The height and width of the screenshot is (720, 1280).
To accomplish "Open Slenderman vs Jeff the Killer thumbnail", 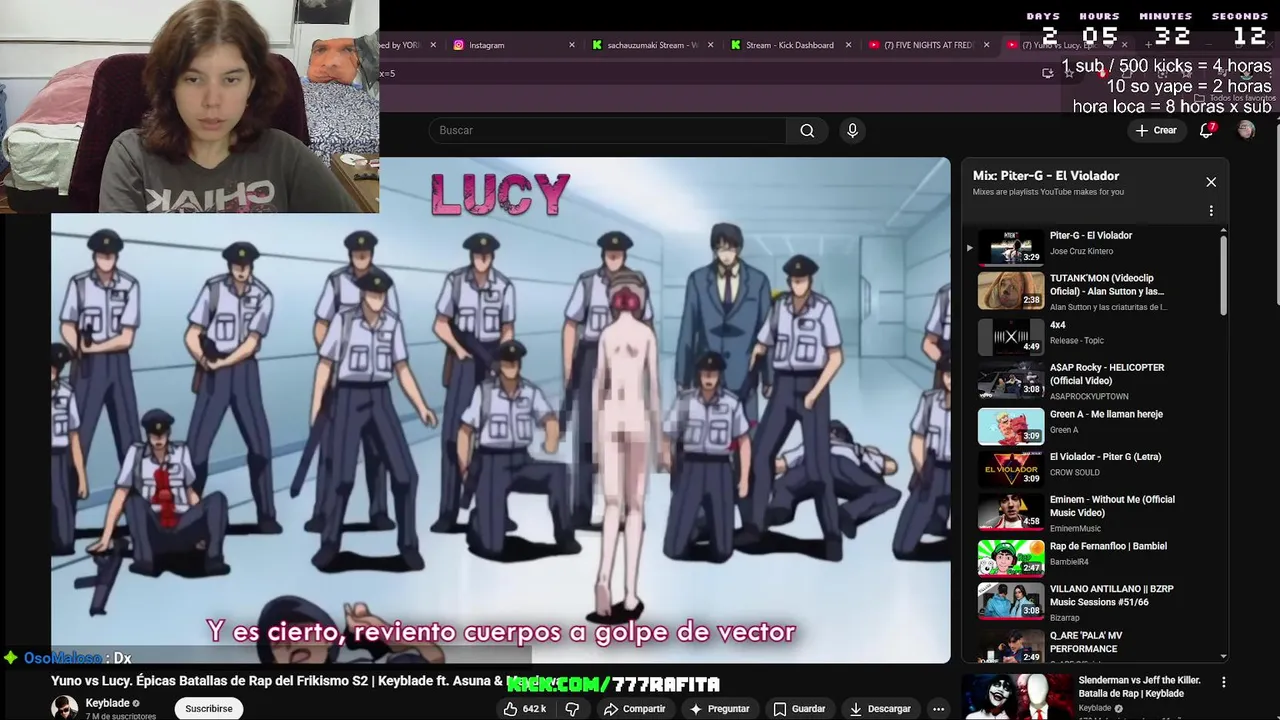I will pyautogui.click(x=1016, y=697).
